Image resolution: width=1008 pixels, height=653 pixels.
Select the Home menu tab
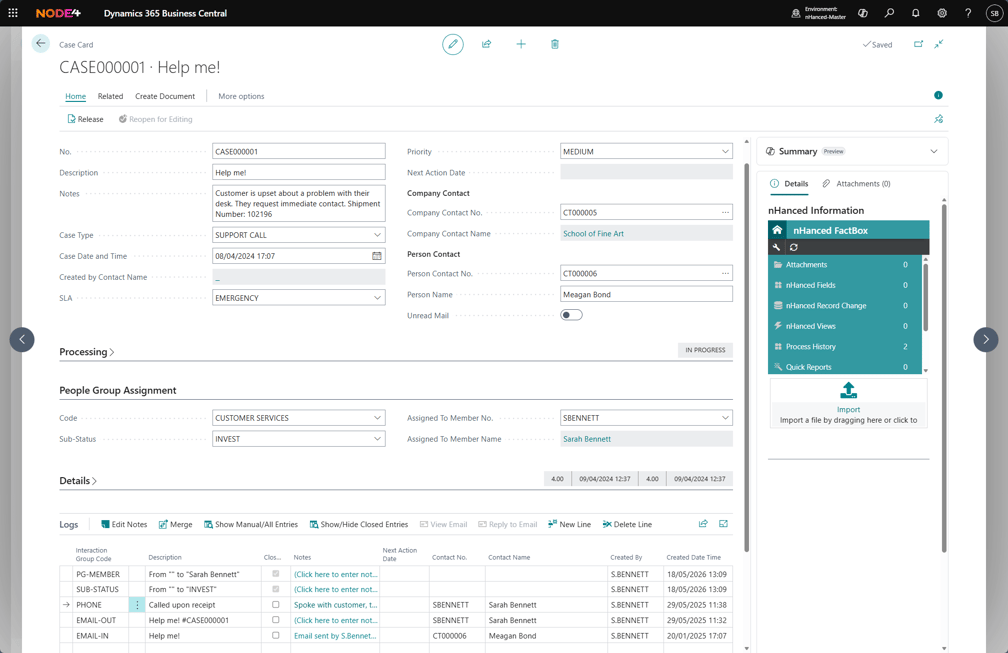click(x=75, y=96)
